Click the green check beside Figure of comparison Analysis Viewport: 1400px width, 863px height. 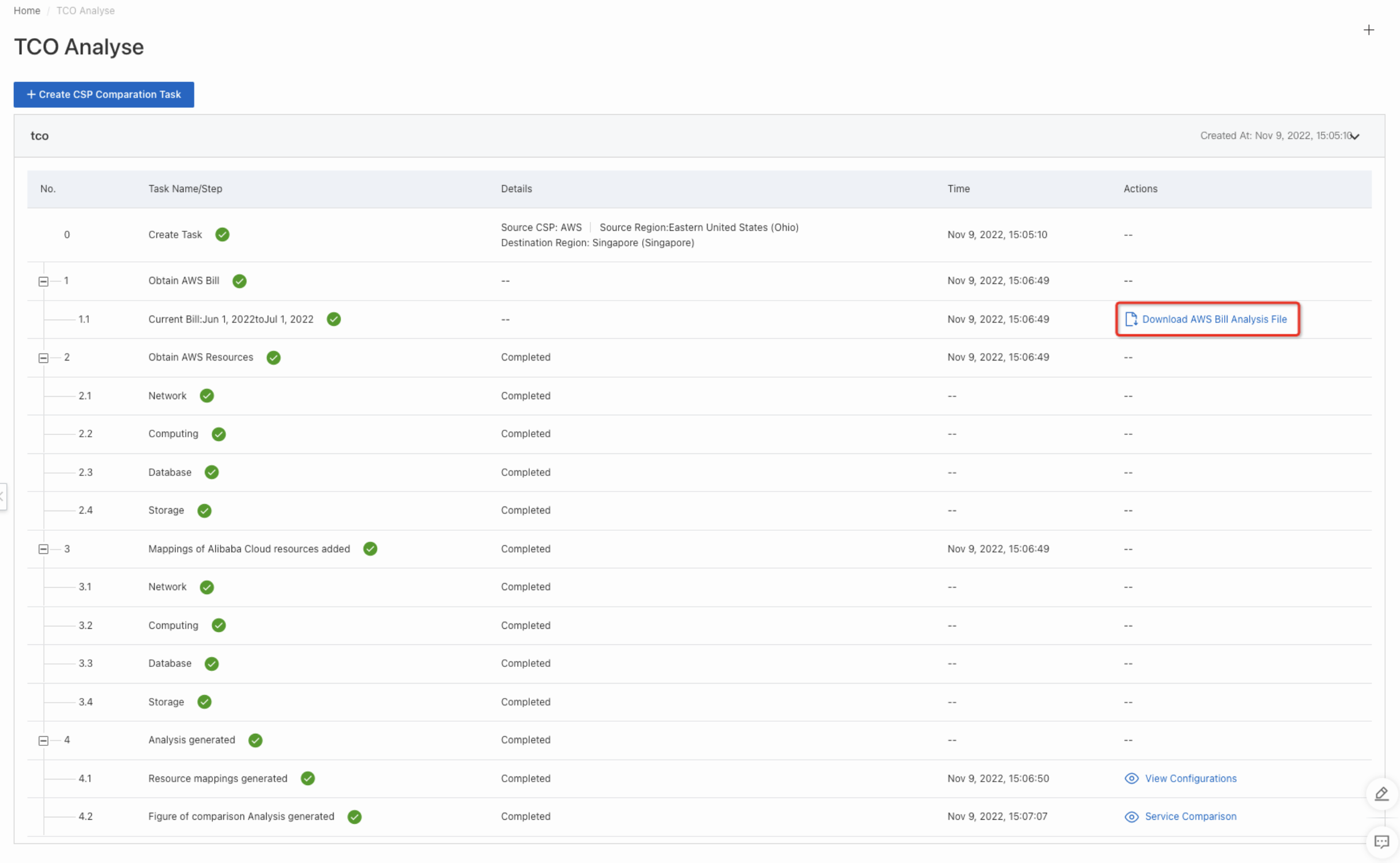pyautogui.click(x=355, y=817)
